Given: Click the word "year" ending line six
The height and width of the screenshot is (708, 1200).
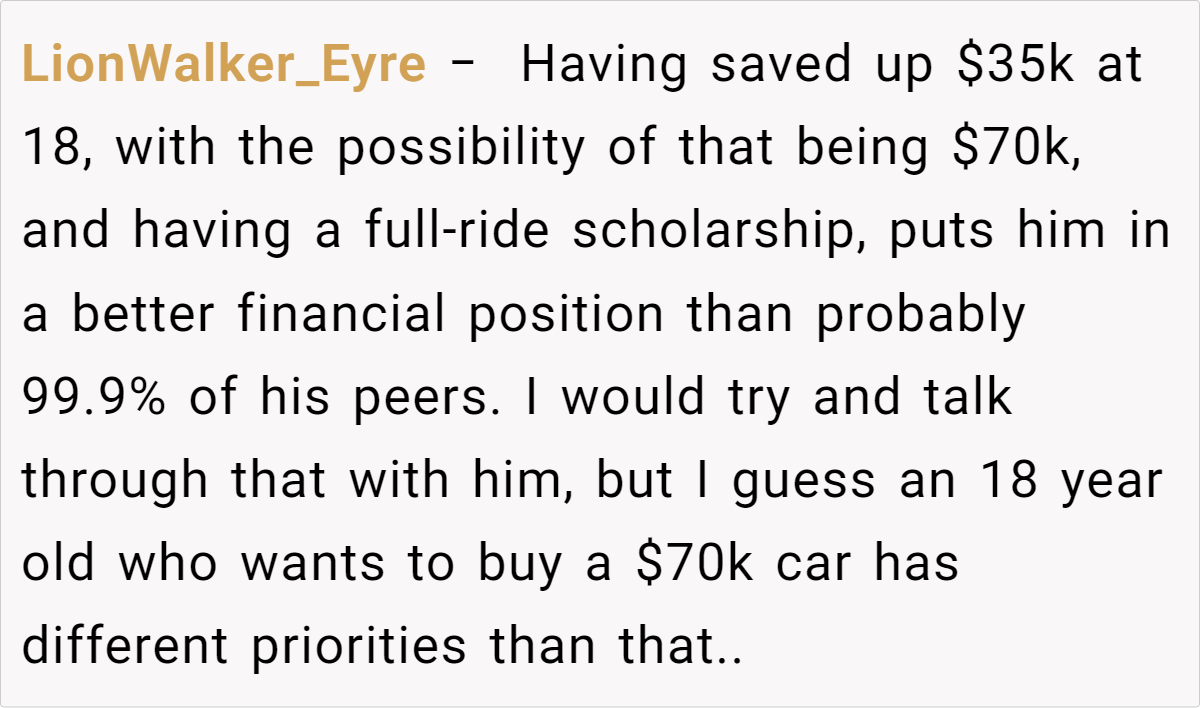Looking at the screenshot, I should 1116,481.
